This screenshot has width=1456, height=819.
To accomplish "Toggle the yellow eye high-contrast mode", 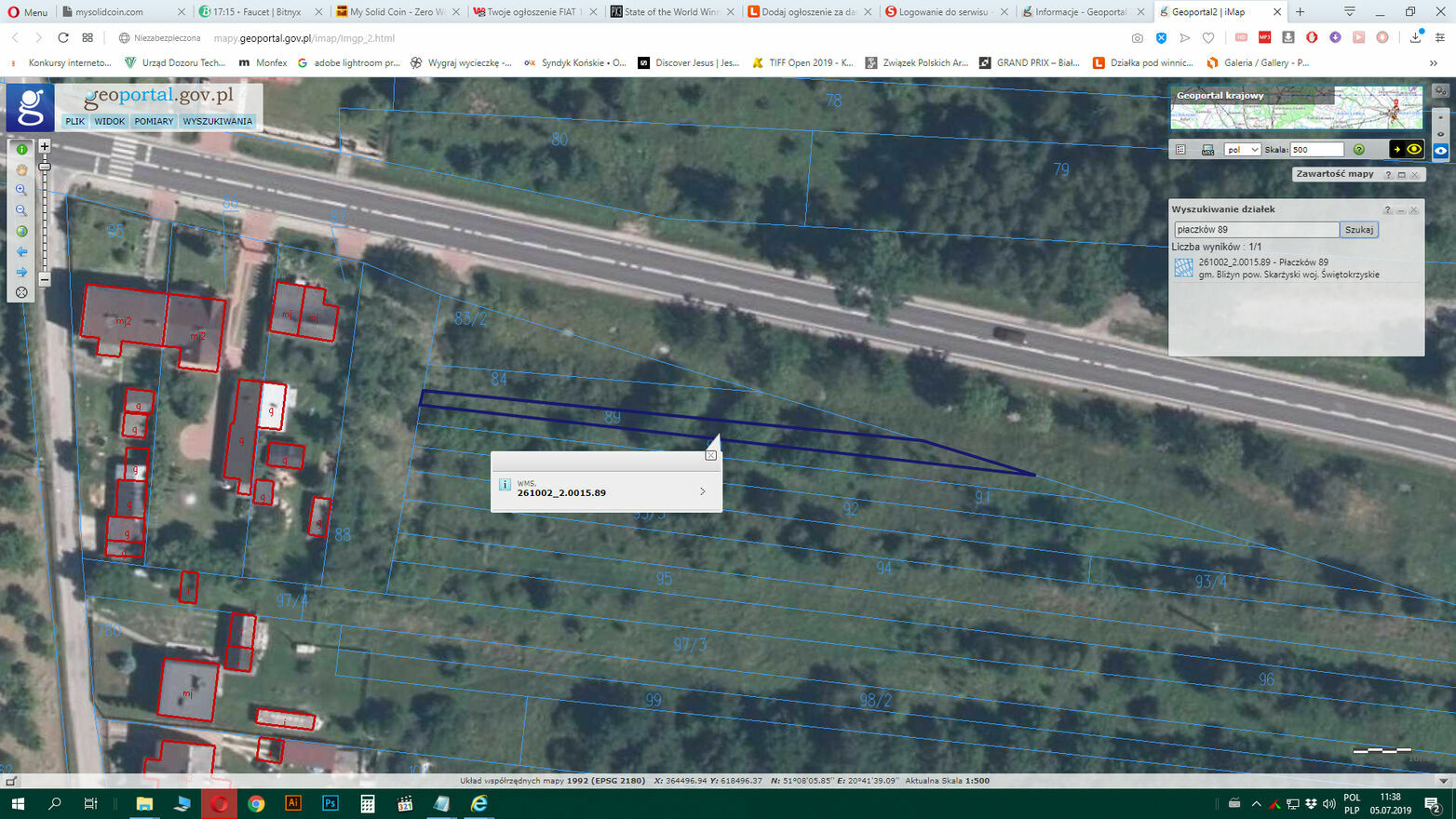I will (1414, 150).
